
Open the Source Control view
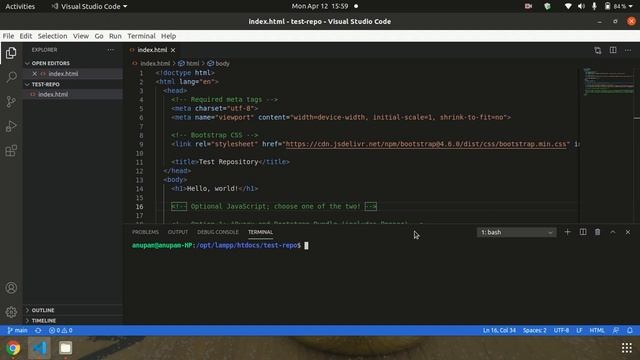pyautogui.click(x=11, y=102)
